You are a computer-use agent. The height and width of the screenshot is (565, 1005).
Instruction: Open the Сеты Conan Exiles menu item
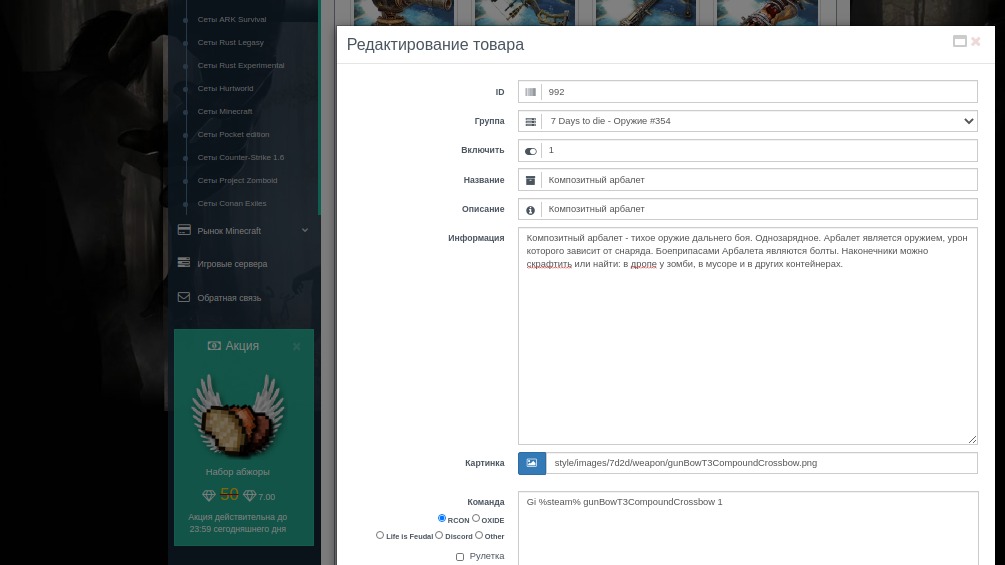232,203
